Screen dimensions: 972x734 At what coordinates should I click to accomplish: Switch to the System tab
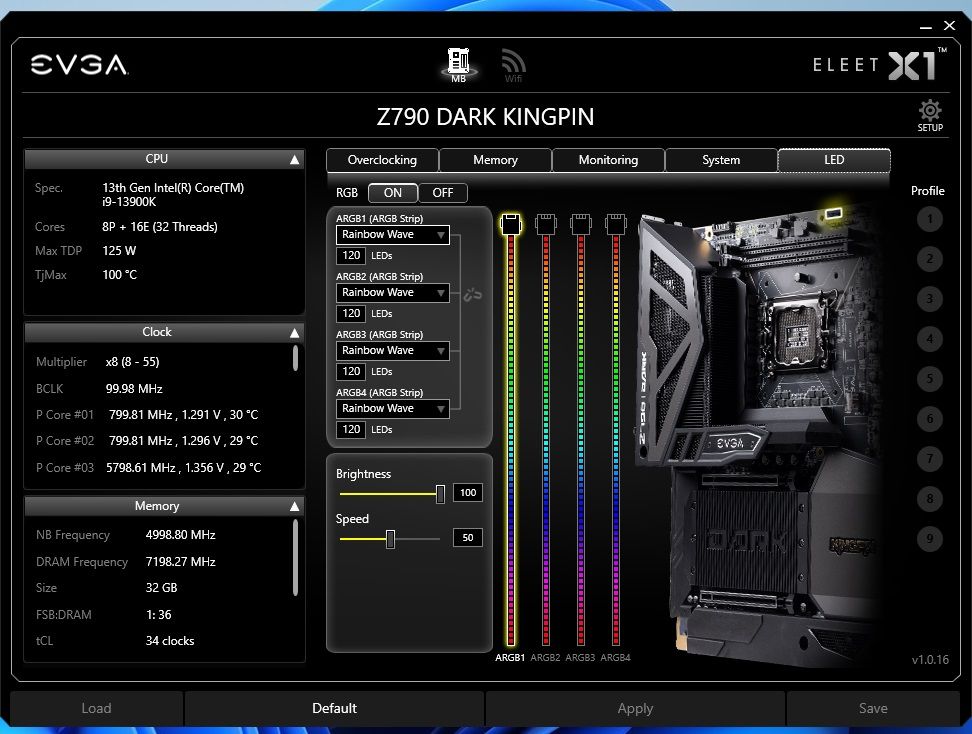pos(721,160)
